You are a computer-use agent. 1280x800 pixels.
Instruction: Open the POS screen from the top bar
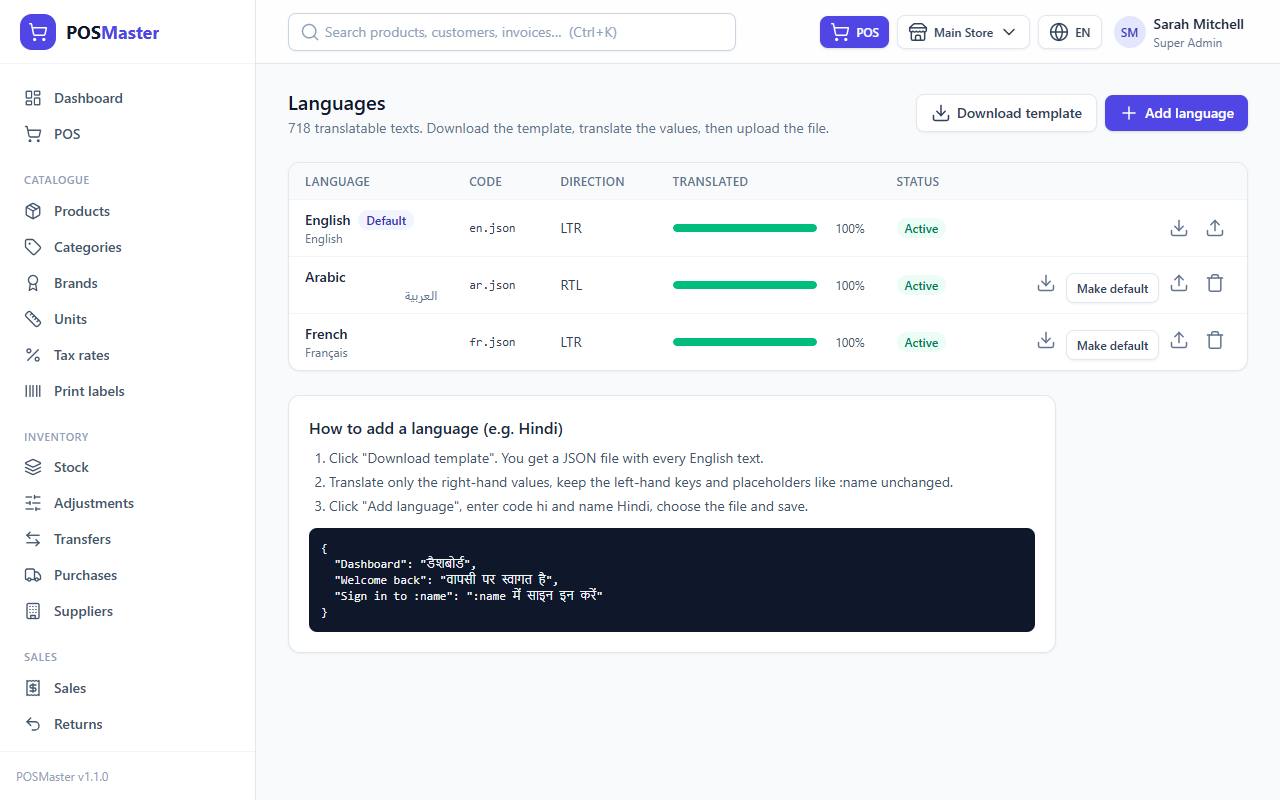point(854,32)
